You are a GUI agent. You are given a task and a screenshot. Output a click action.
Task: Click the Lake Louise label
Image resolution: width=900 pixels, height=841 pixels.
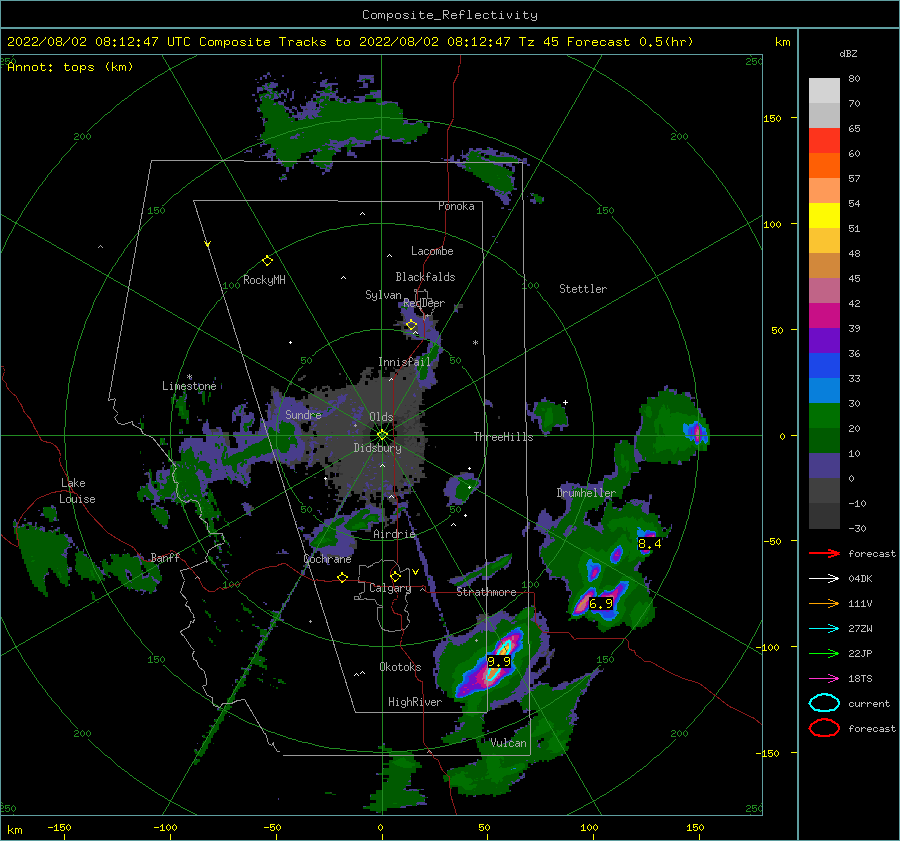[x=77, y=491]
